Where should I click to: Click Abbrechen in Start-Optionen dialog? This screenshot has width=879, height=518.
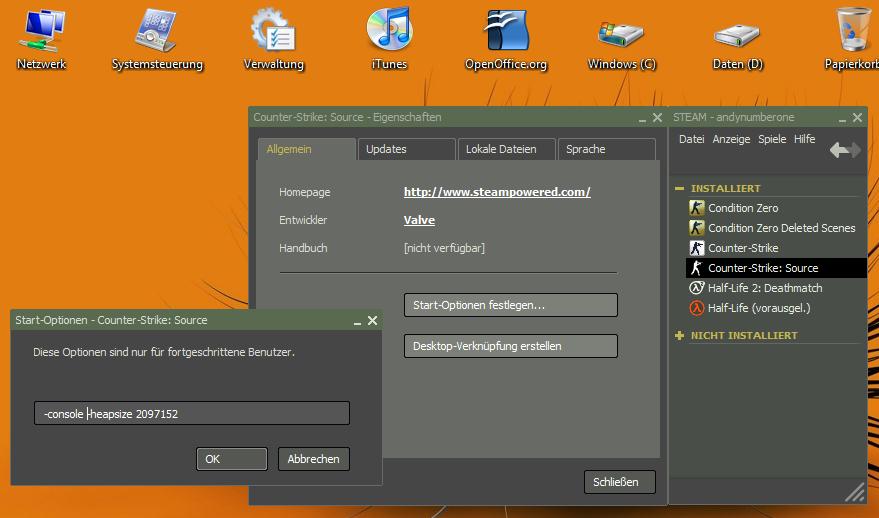coord(314,459)
